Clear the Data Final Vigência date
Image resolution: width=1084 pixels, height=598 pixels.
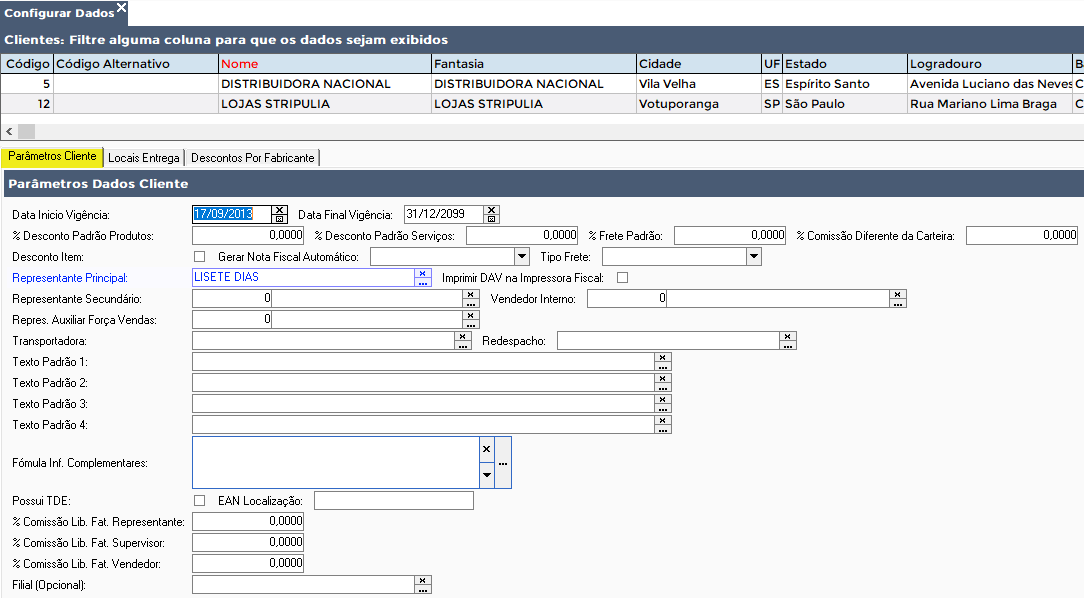[x=492, y=209]
